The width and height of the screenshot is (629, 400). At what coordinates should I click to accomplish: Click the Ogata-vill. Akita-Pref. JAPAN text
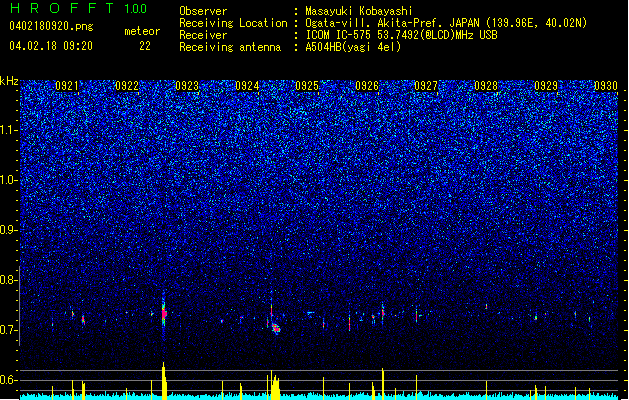click(x=392, y=23)
